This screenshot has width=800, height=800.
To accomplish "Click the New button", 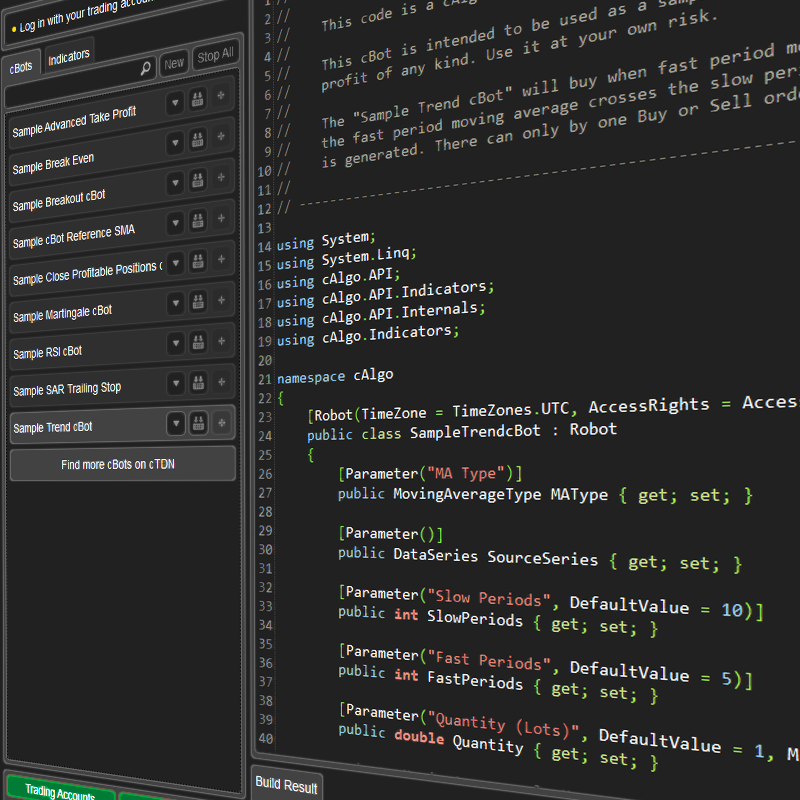I will (174, 62).
